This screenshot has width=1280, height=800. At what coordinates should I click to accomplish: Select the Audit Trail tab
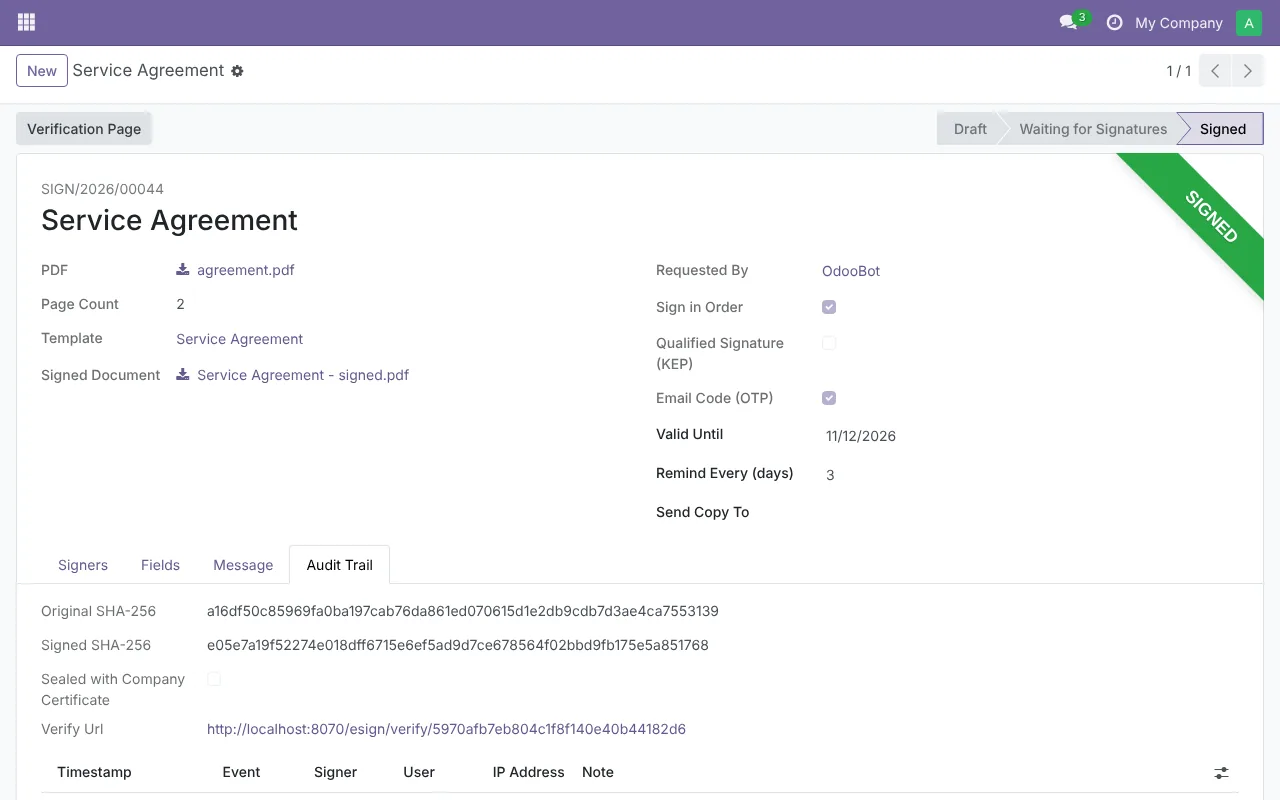(x=340, y=565)
